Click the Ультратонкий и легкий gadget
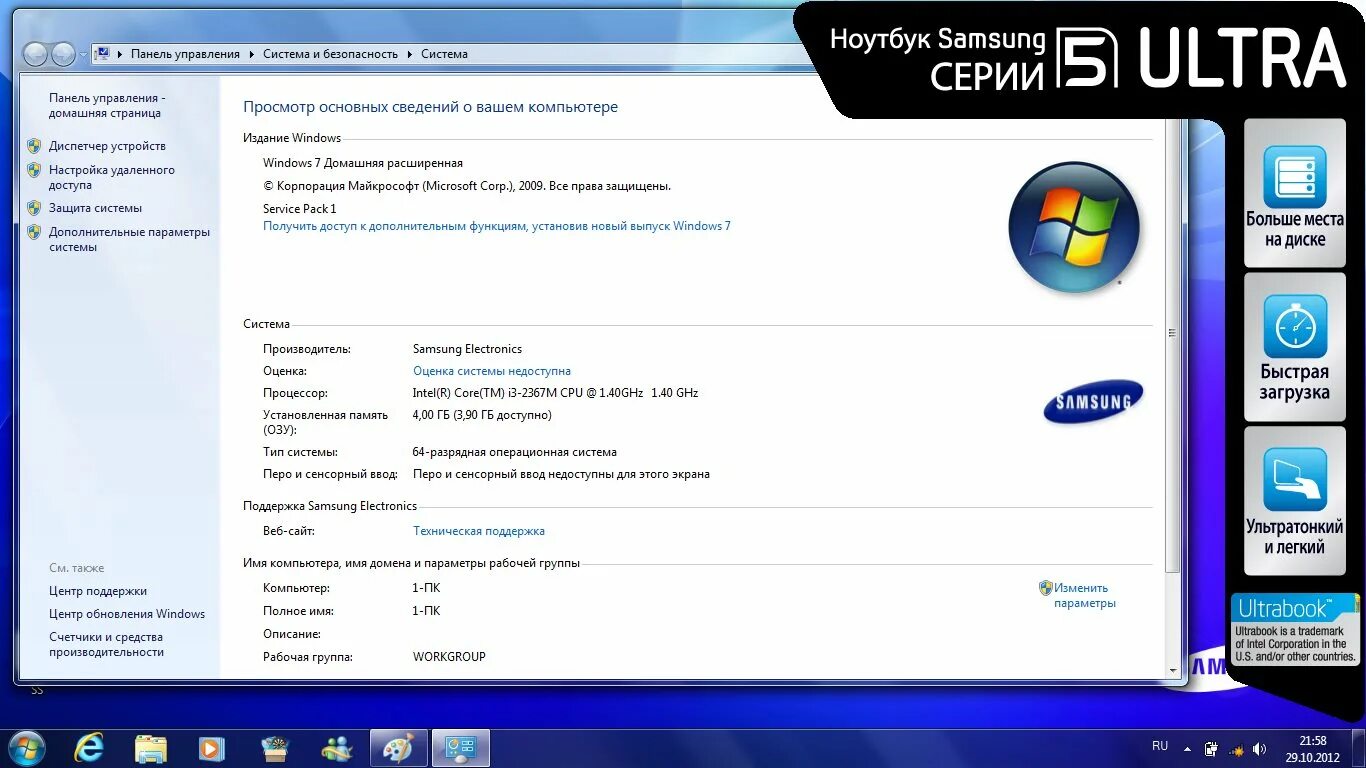 [x=1295, y=501]
